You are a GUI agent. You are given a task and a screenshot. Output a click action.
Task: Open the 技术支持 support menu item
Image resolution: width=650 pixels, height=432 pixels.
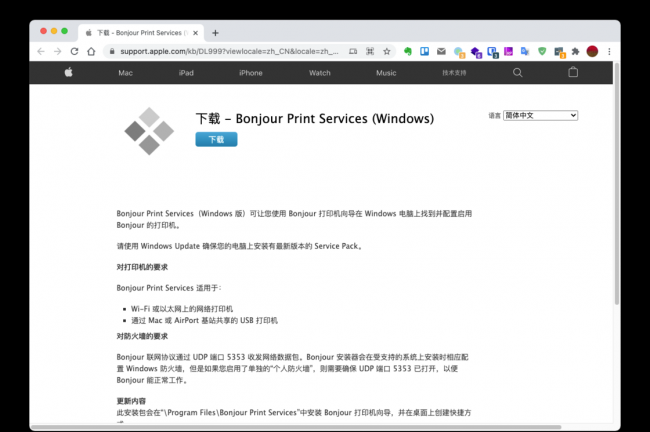coord(454,73)
